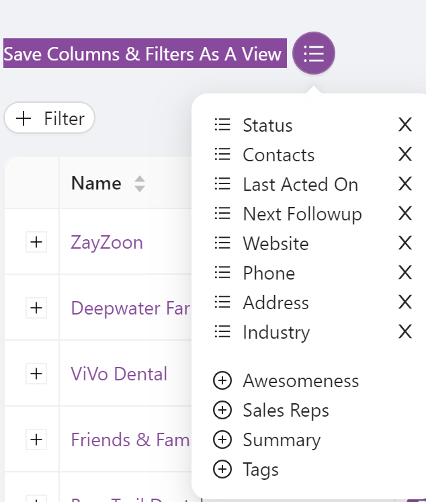The image size is (427, 502).
Task: Expand the ViVo Dental row
Action: click(36, 374)
